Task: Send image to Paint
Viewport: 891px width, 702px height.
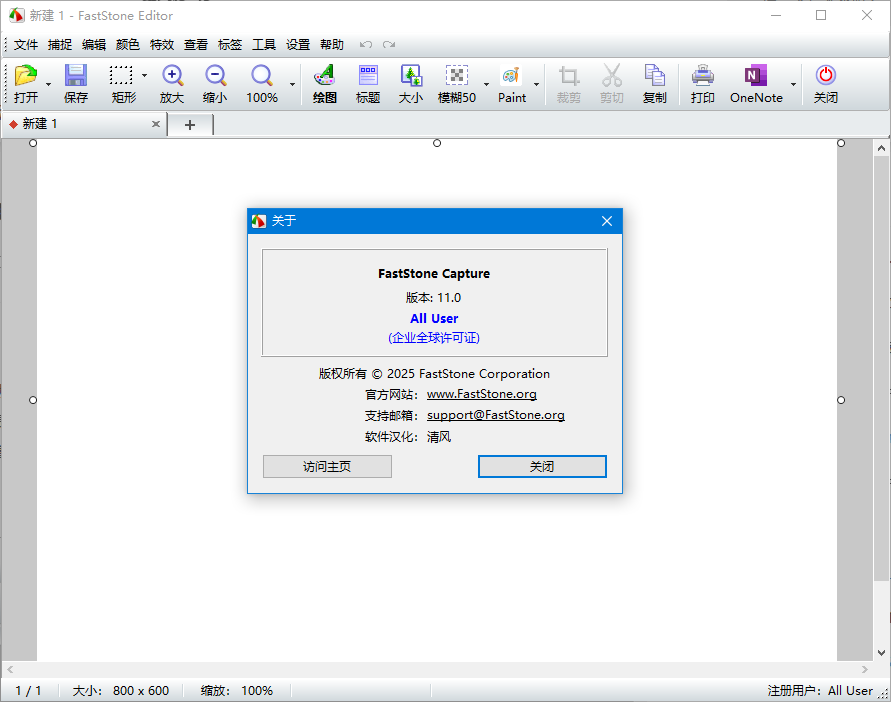Action: 511,76
